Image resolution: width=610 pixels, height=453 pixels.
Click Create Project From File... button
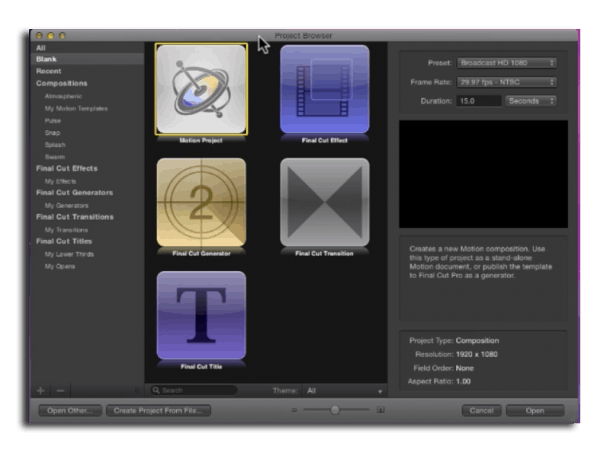[x=158, y=411]
